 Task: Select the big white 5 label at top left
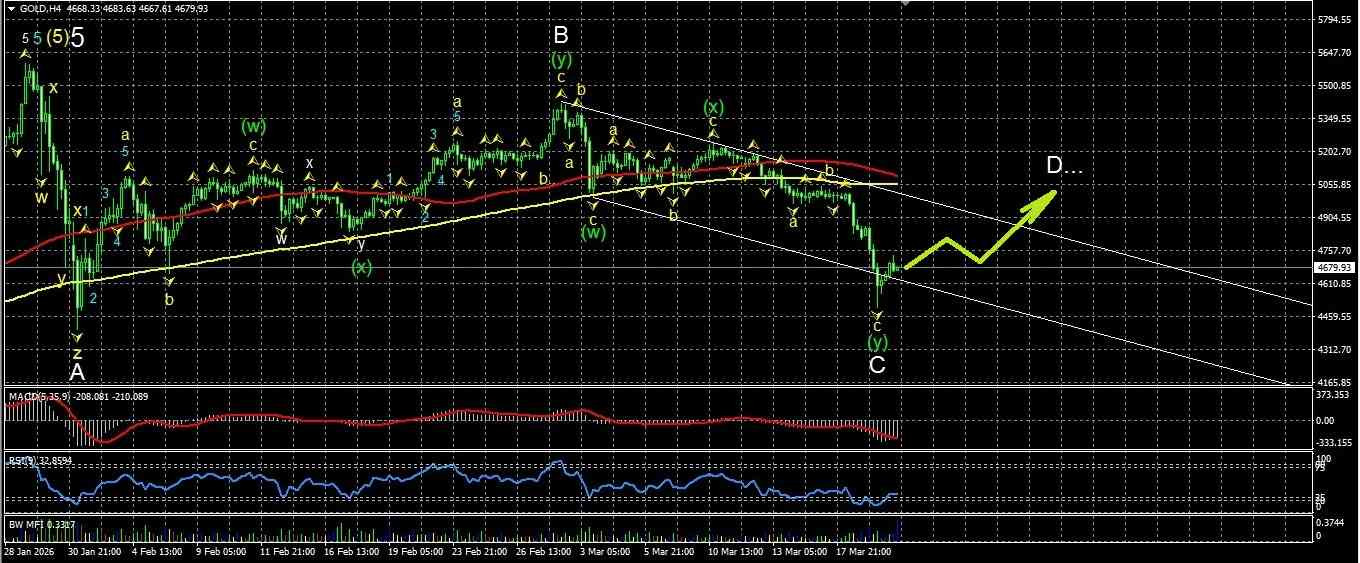[77, 38]
